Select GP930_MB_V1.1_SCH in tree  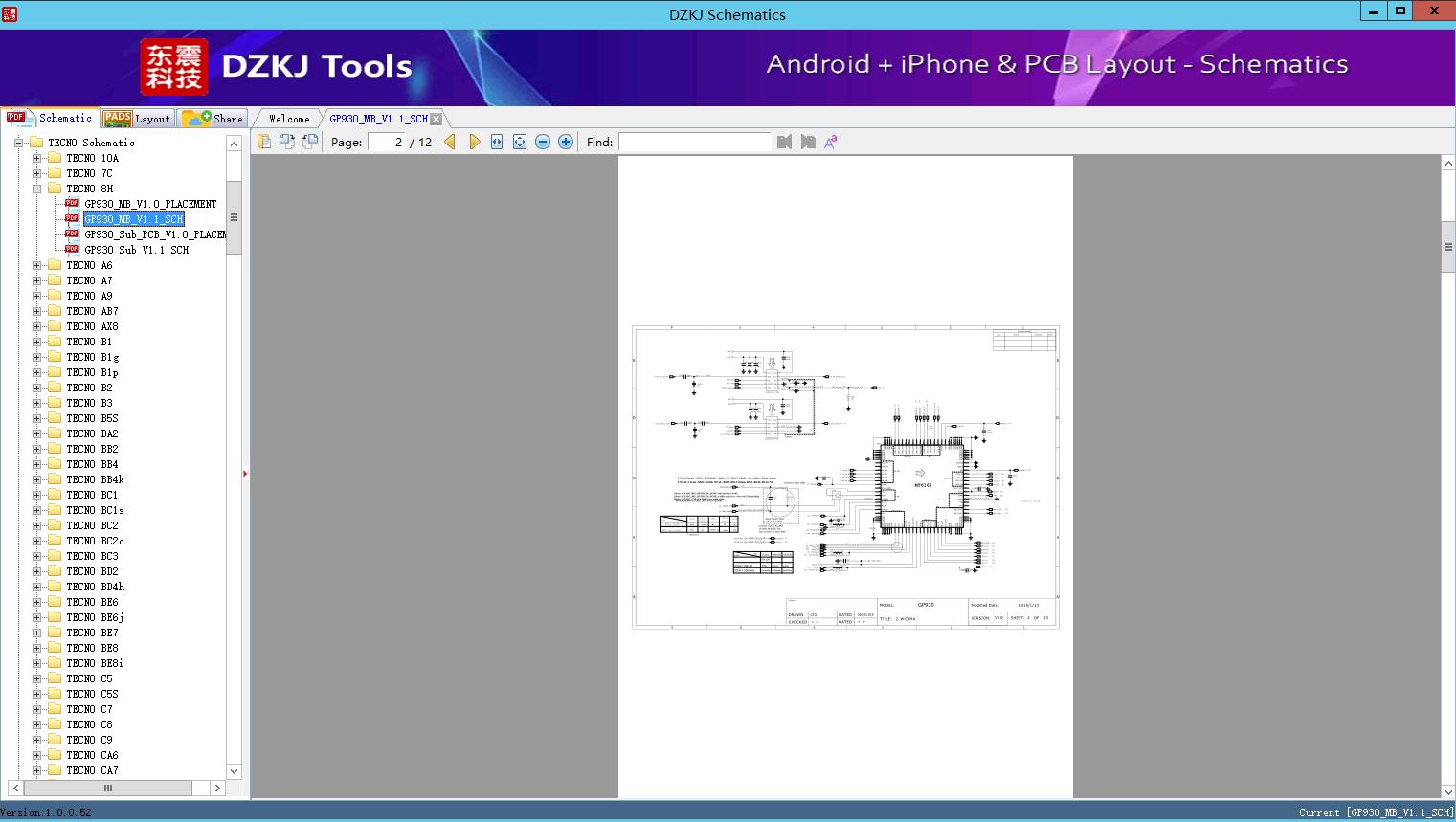[x=133, y=219]
